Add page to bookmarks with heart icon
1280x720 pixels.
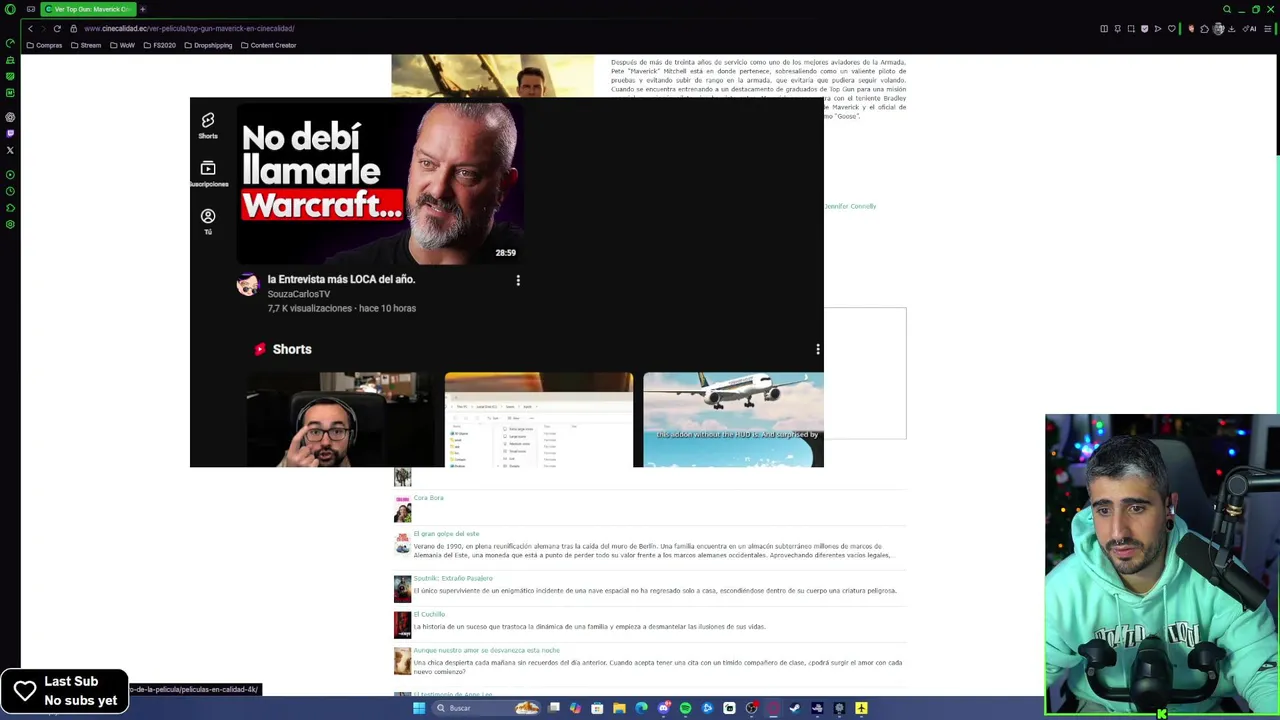point(1172,28)
